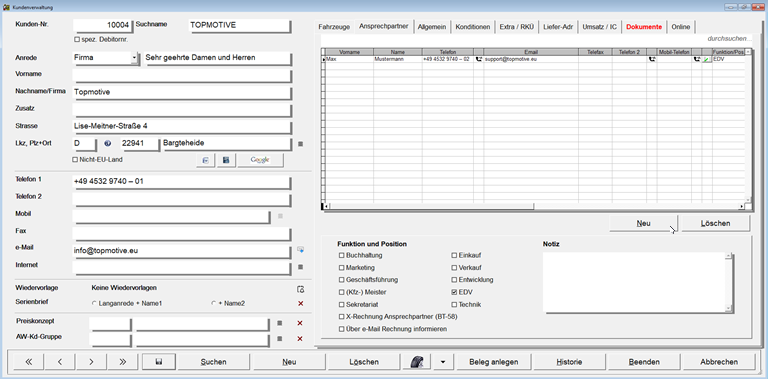This screenshot has height=379, width=768.
Task: Toggle the Nicht-EU-Land checkbox
Action: [75, 159]
